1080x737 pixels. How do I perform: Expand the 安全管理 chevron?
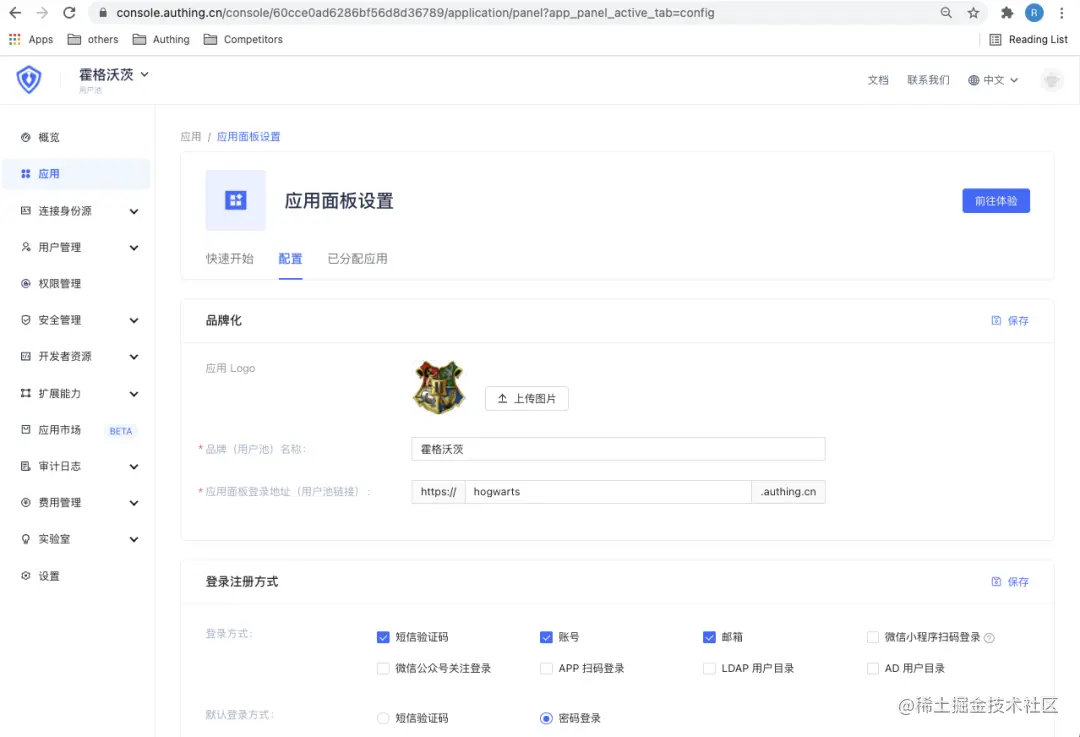(134, 320)
